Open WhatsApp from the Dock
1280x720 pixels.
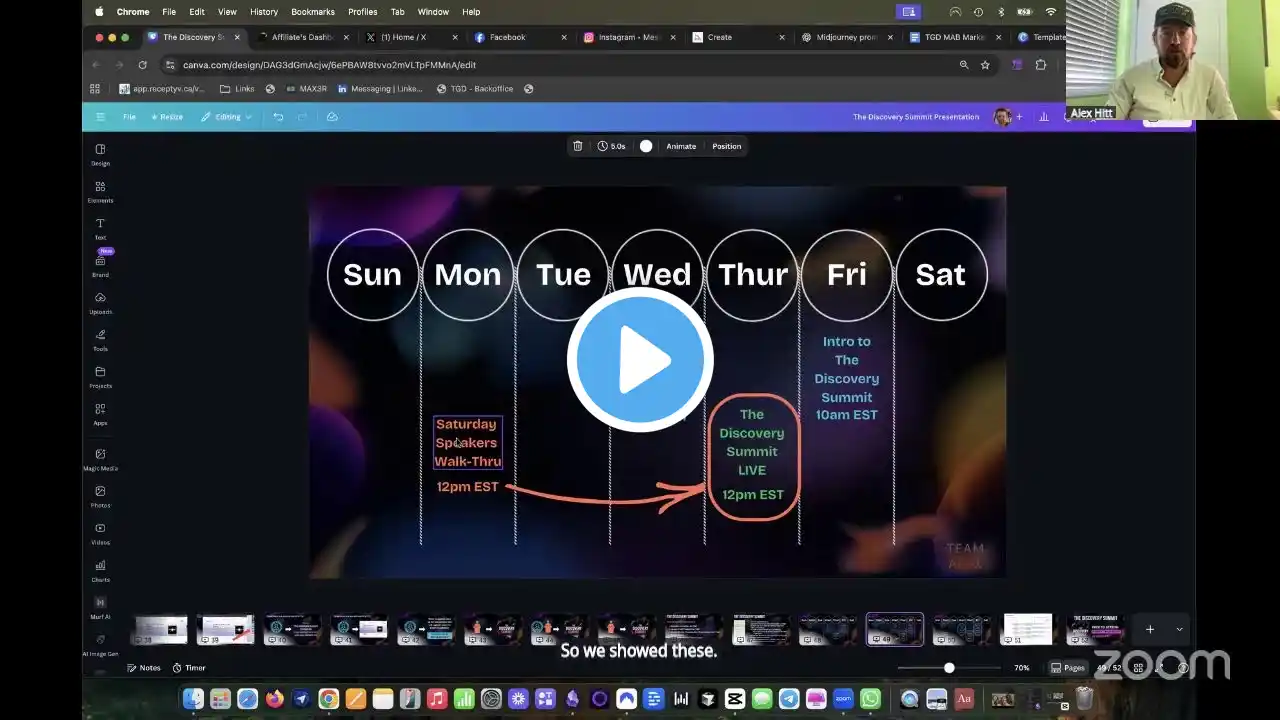pyautogui.click(x=870, y=699)
